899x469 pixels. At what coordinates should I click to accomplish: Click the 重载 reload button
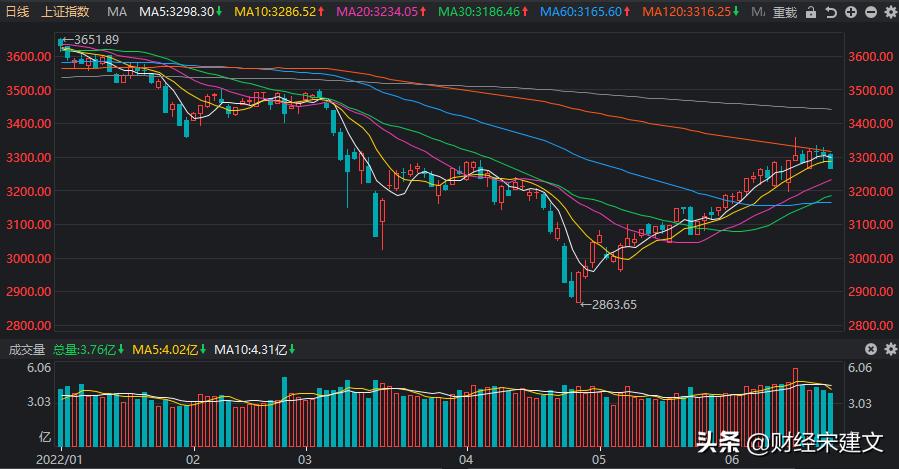(x=785, y=13)
